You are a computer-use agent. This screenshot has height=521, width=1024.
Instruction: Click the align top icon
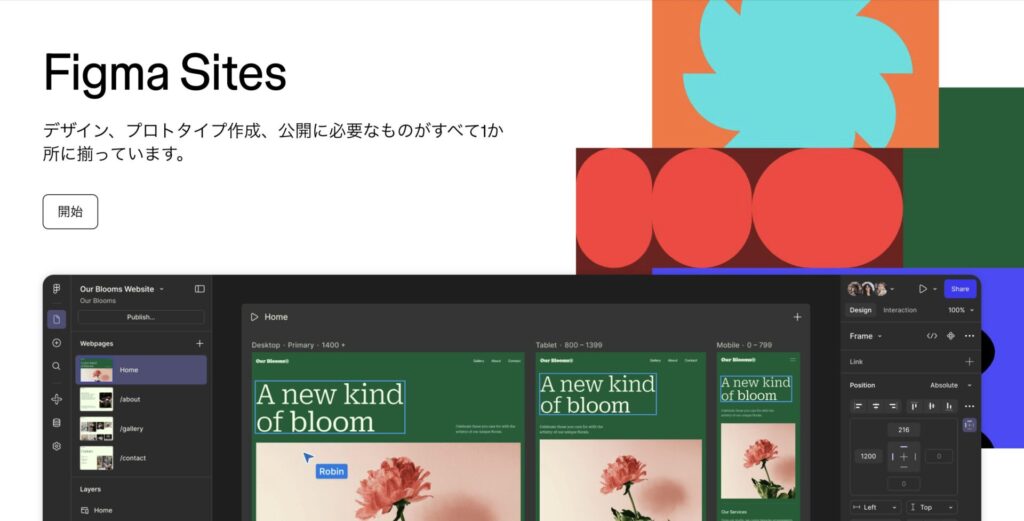(914, 406)
